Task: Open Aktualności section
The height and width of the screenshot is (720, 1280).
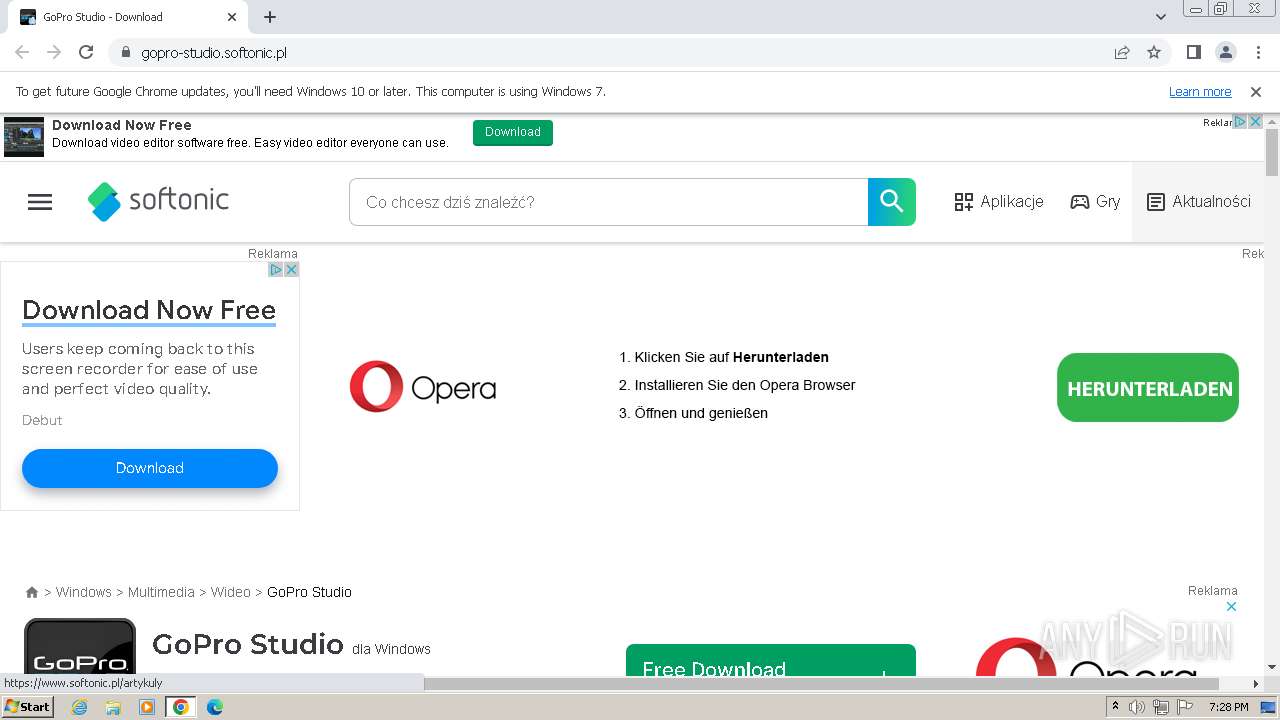Action: (x=1198, y=202)
